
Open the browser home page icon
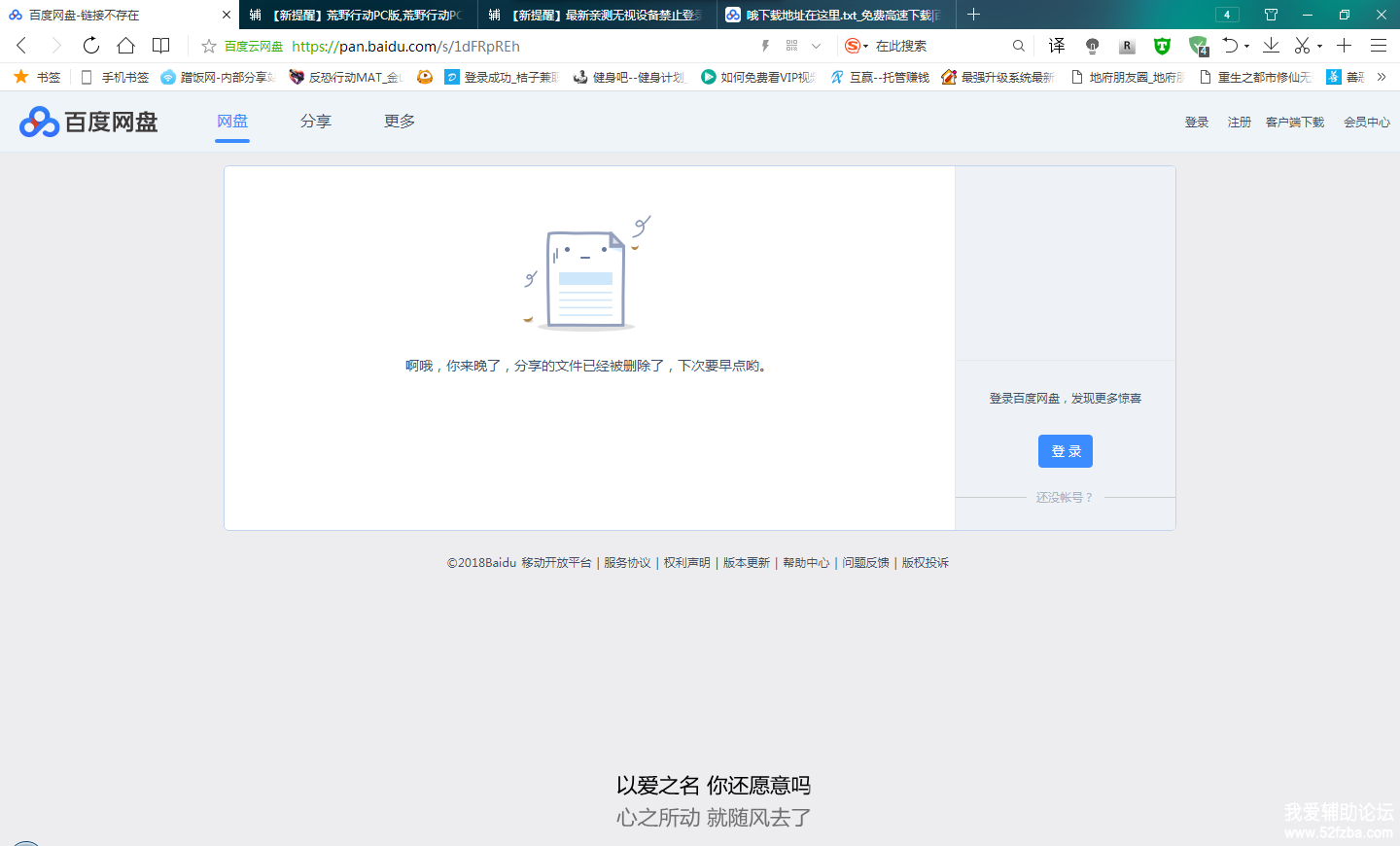tap(125, 46)
